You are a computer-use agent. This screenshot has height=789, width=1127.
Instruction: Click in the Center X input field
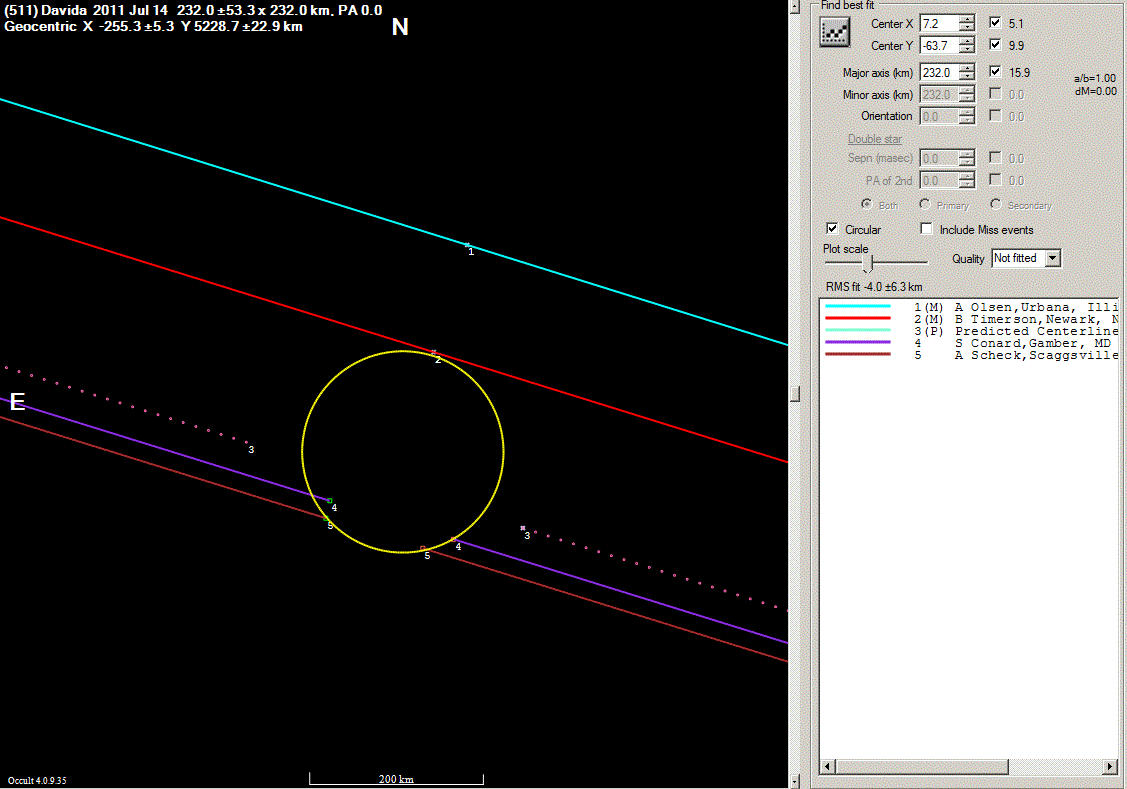pyautogui.click(x=937, y=22)
